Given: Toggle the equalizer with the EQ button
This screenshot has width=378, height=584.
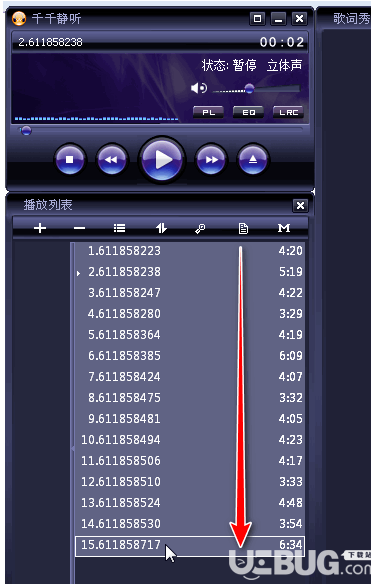Looking at the screenshot, I should [x=248, y=112].
